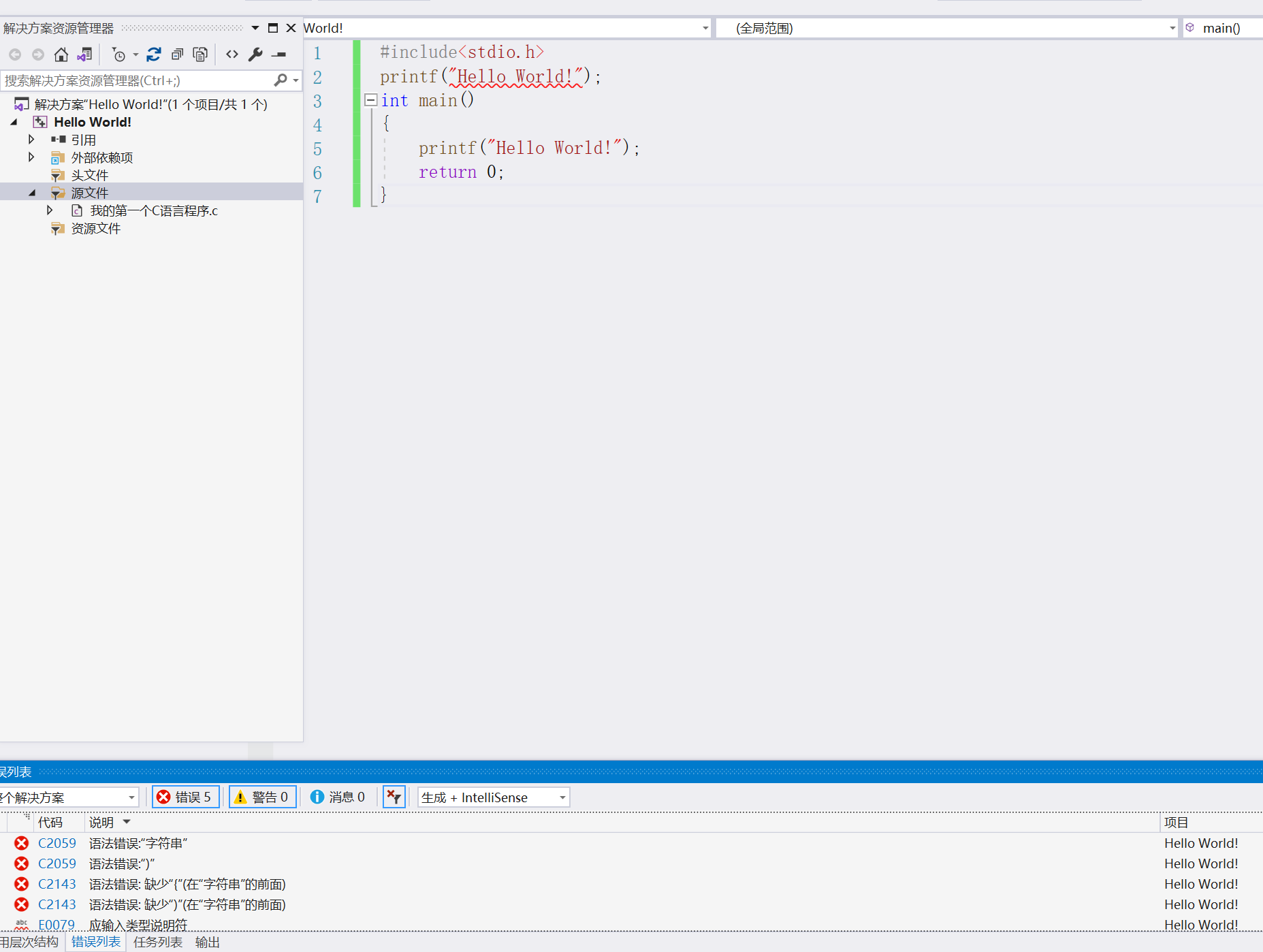1263x952 pixels.
Task: Open the 生成 + IntelliSense source dropdown
Action: pos(494,797)
